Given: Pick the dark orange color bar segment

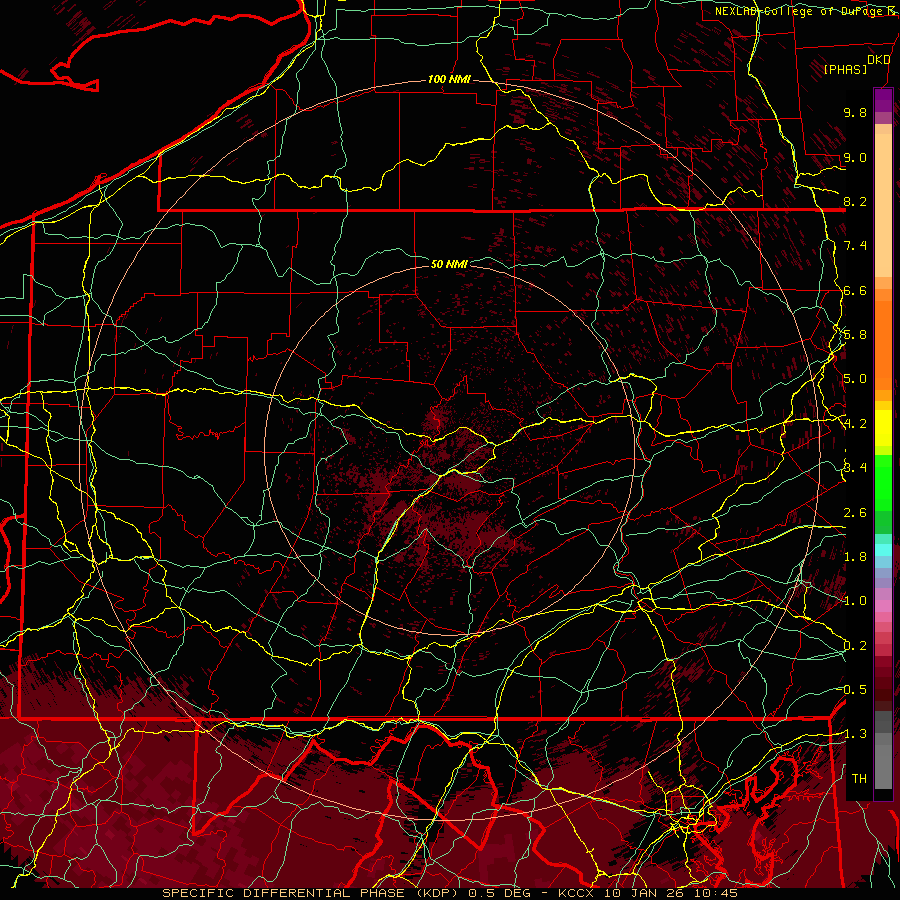Looking at the screenshot, I should tap(883, 344).
